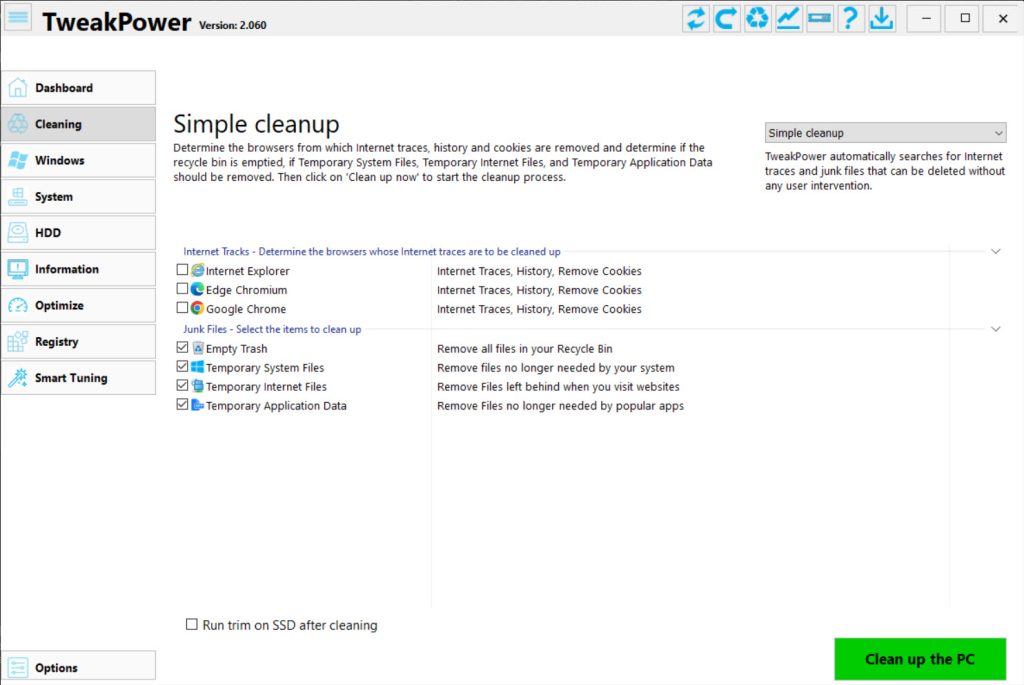
Task: Click 'Remove Files no longer needed by popular apps'
Action: (560, 406)
